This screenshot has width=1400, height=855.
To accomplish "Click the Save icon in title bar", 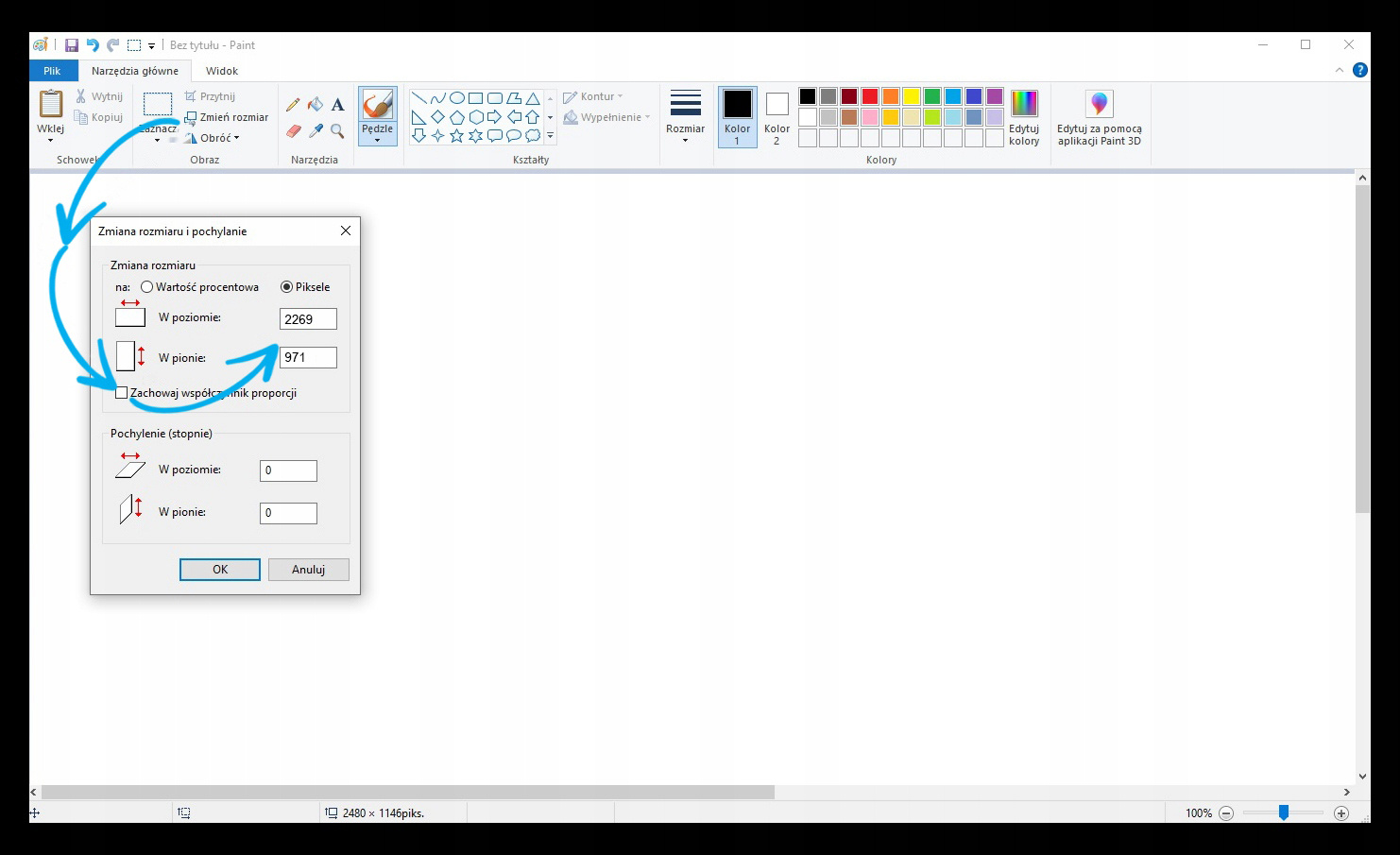I will 72,45.
